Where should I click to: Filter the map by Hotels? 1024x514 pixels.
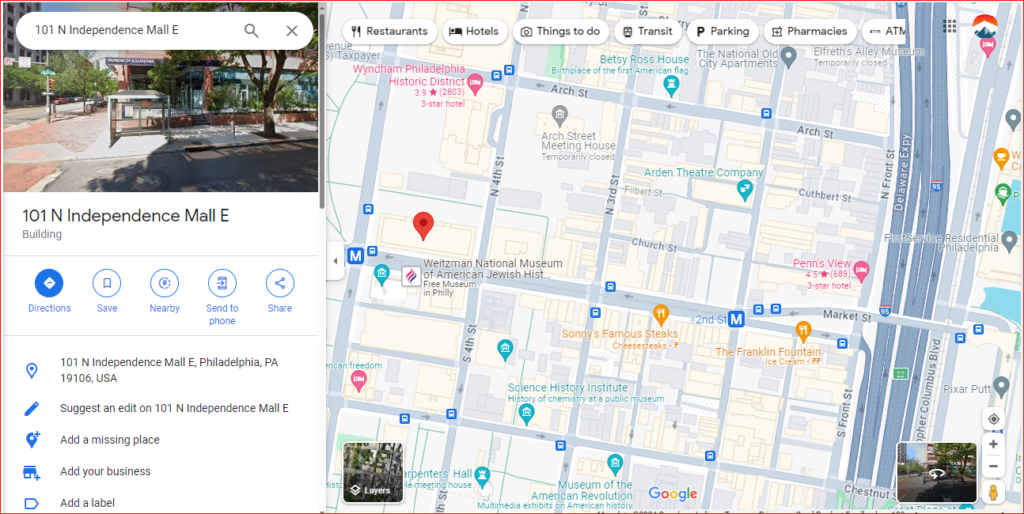click(475, 31)
